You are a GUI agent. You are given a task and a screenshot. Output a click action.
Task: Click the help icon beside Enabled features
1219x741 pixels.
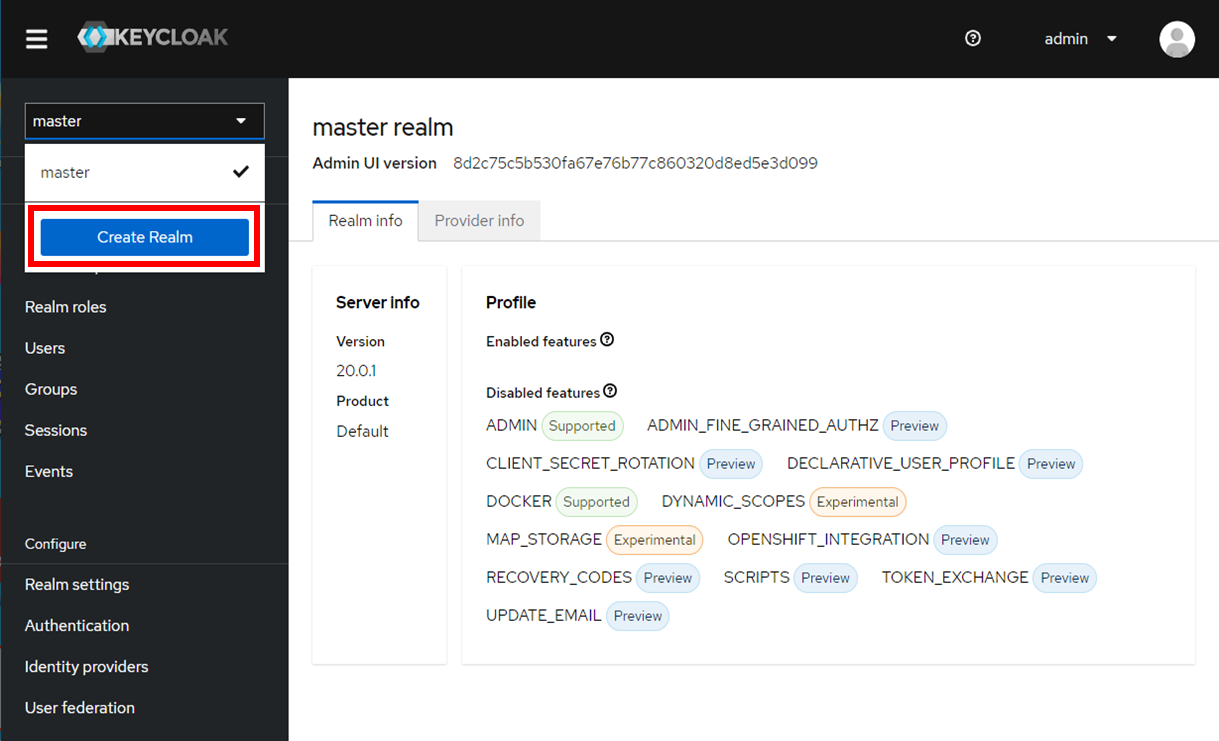point(607,340)
